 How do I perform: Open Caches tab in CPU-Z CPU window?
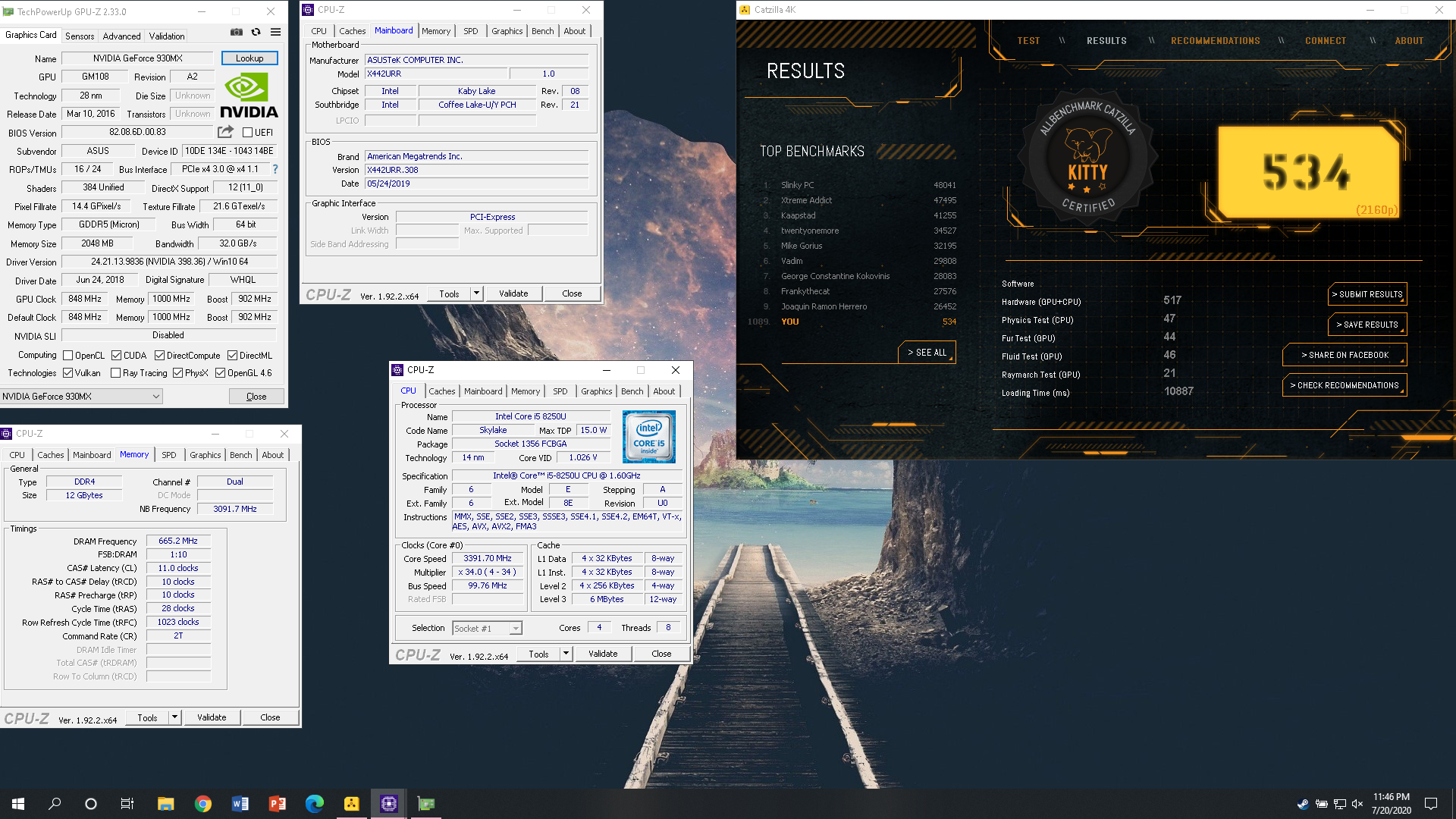[442, 391]
